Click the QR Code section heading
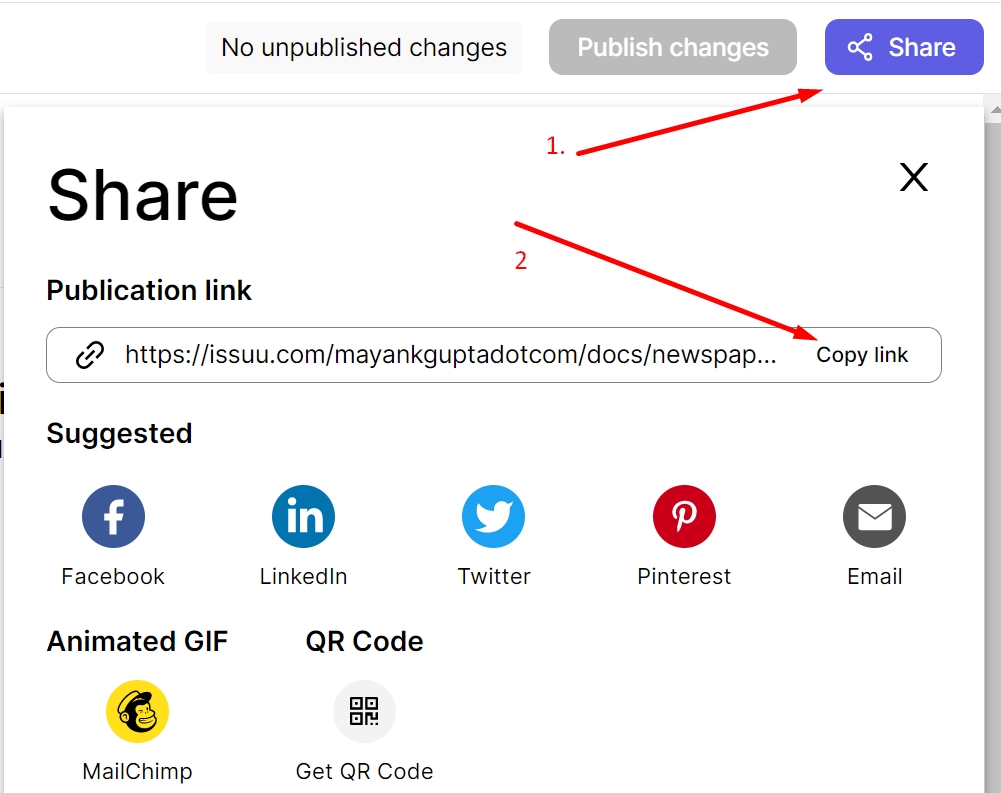The width and height of the screenshot is (1001, 793). 364,641
